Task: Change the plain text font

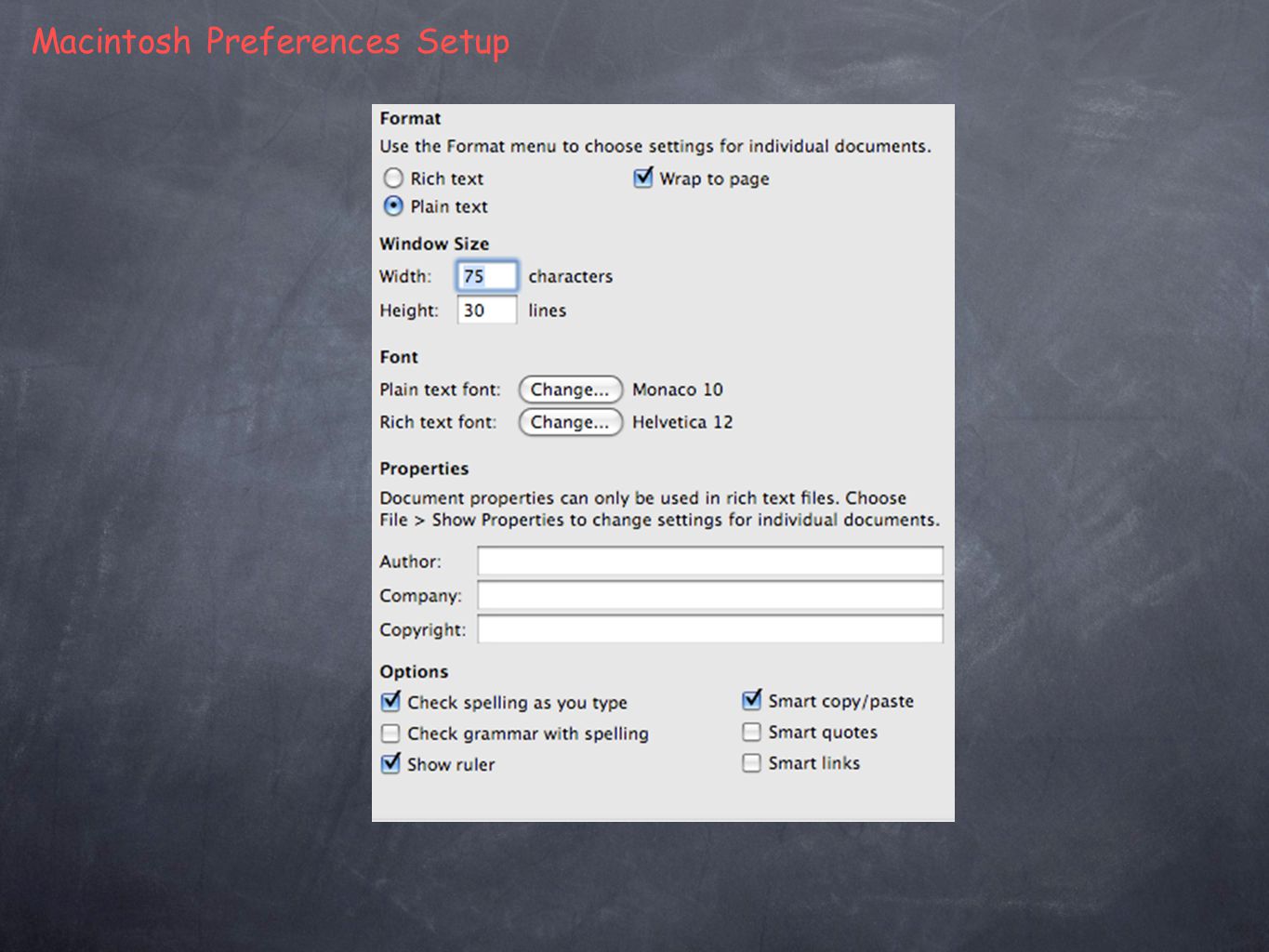Action: click(570, 390)
